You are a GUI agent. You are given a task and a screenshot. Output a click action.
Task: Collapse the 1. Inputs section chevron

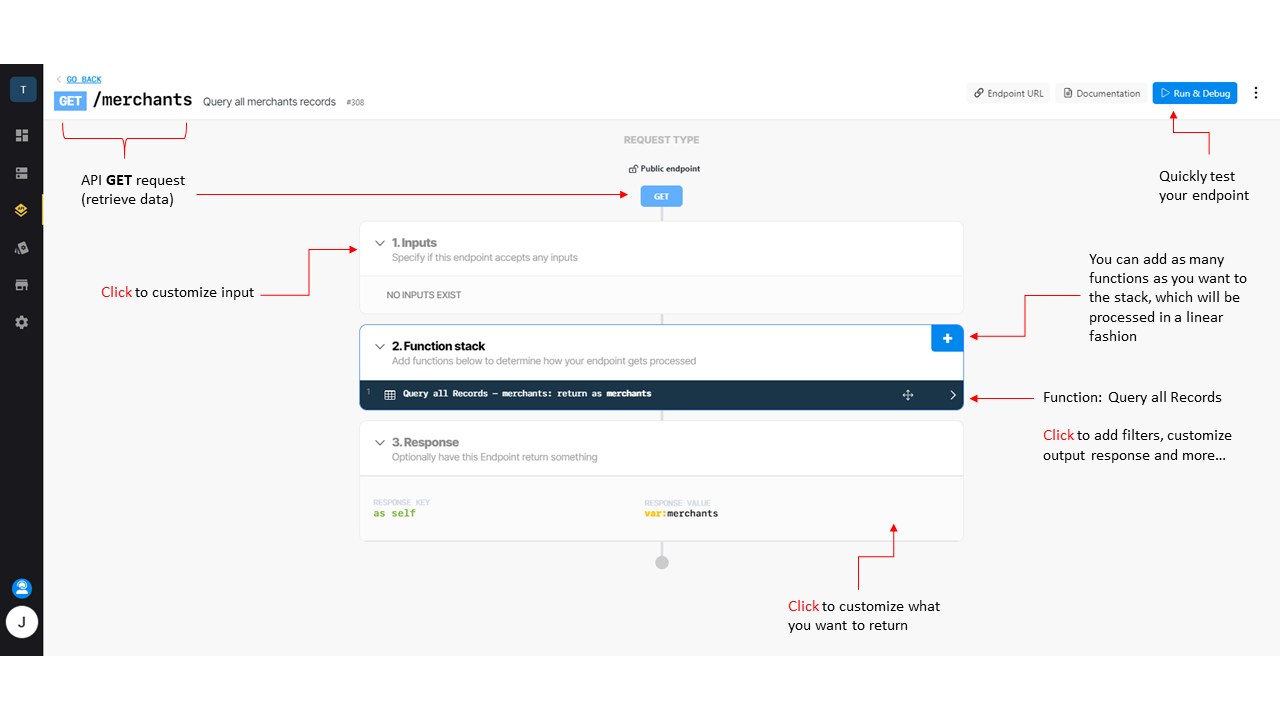[379, 243]
